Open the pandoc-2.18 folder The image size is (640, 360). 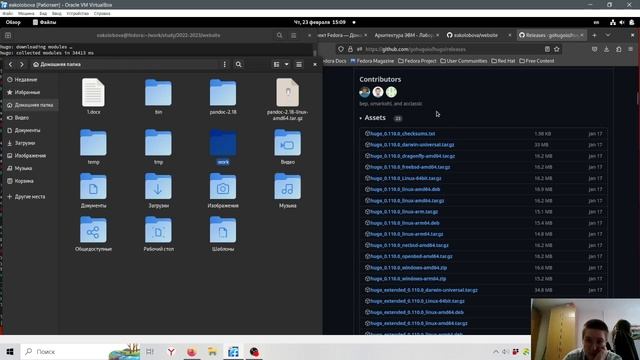223,96
